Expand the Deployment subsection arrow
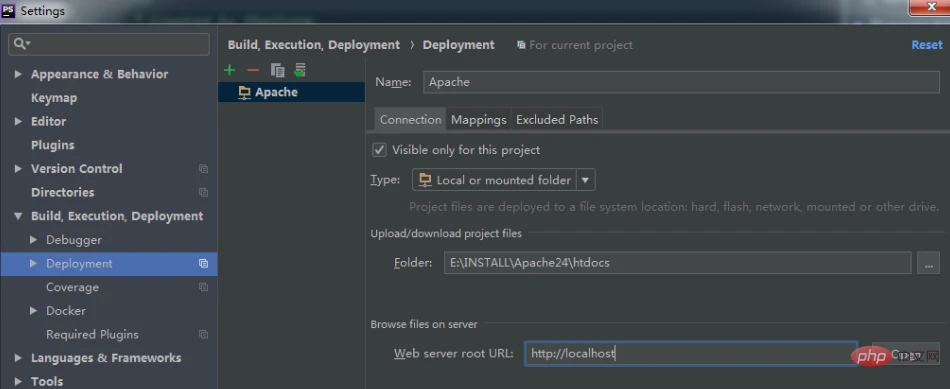 point(33,264)
